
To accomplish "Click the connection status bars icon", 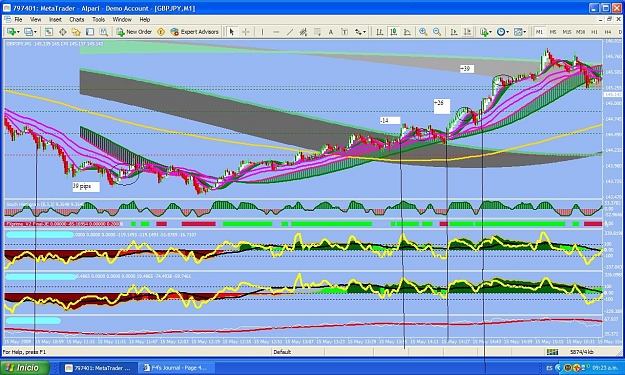I will 552,352.
